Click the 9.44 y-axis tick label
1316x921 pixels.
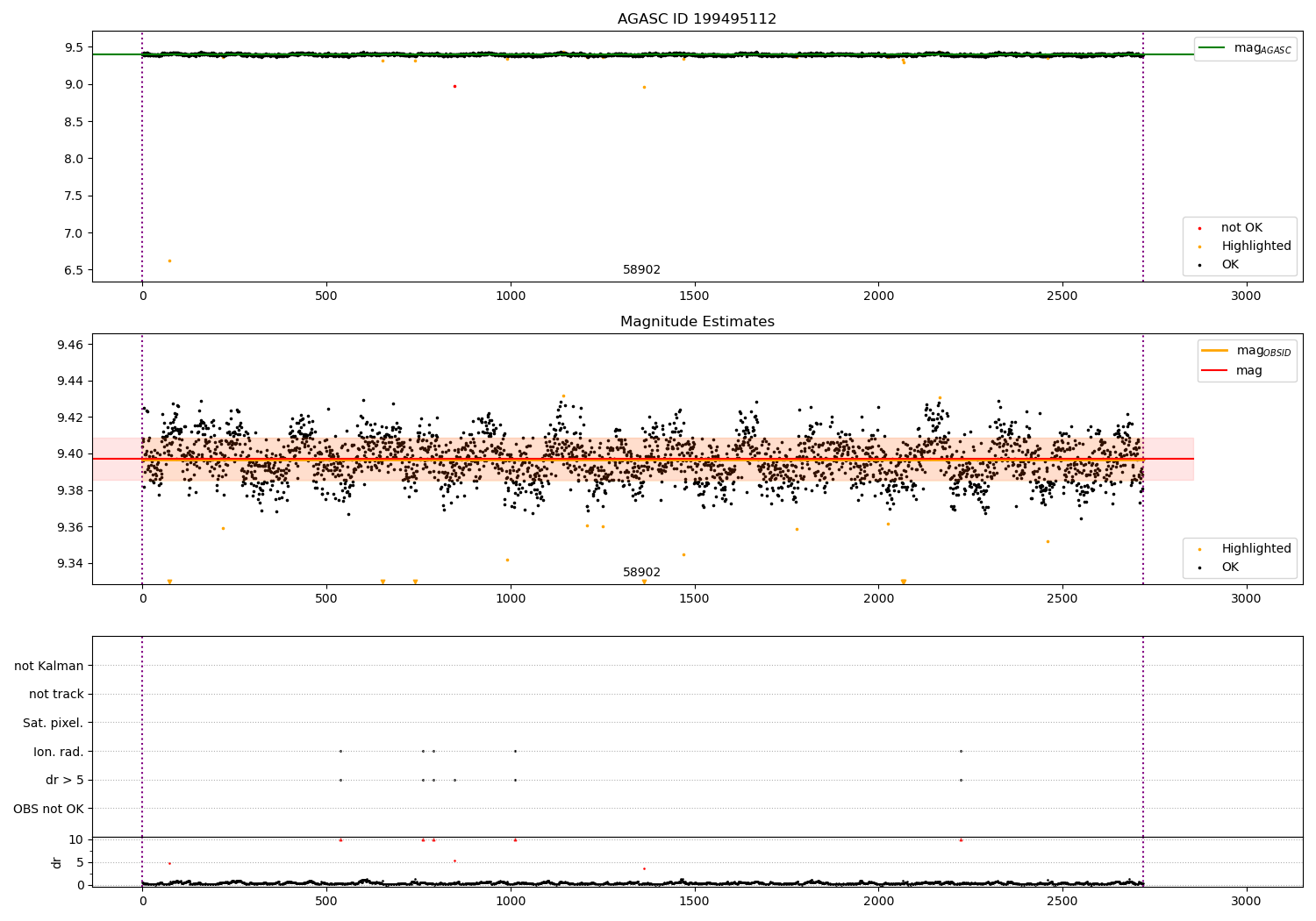coord(70,381)
